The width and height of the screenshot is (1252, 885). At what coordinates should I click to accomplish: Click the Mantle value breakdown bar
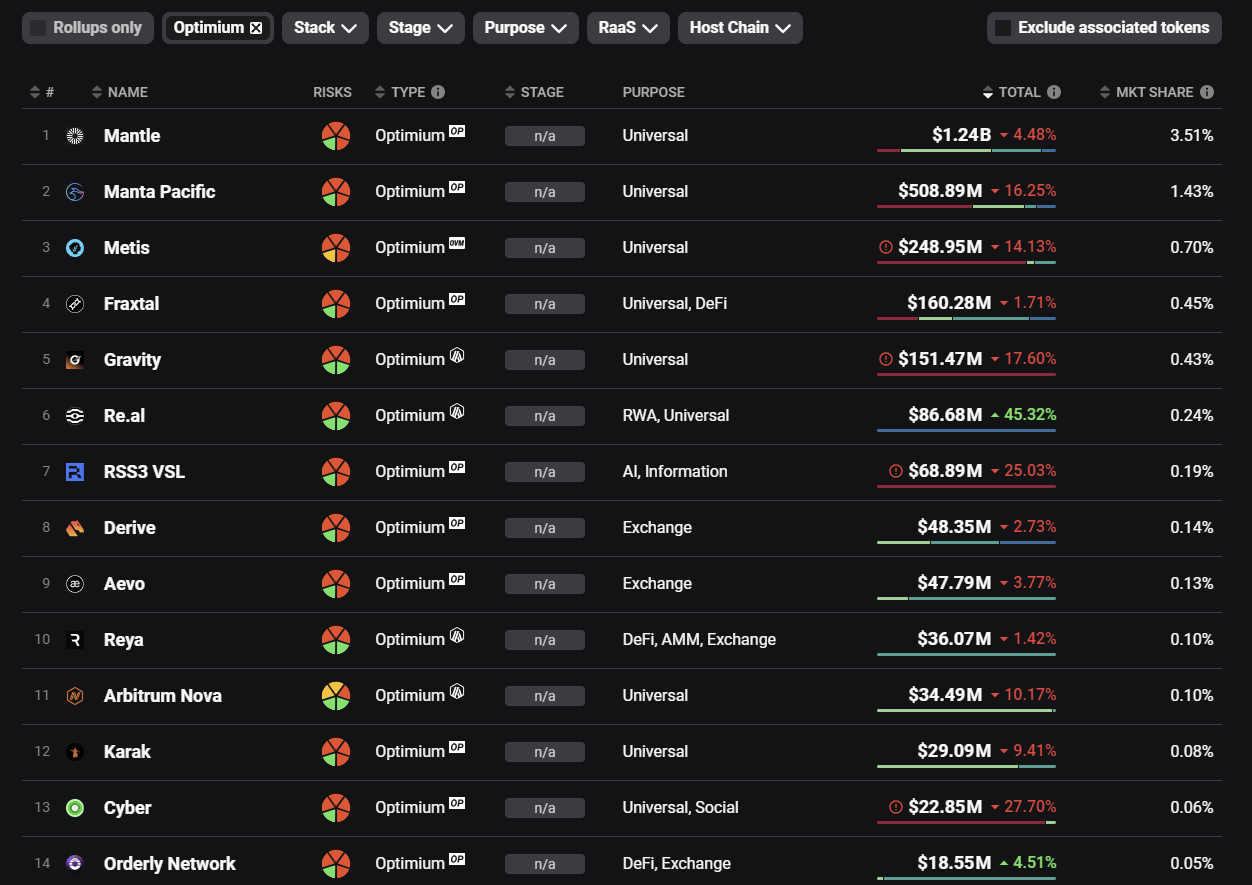[x=966, y=151]
